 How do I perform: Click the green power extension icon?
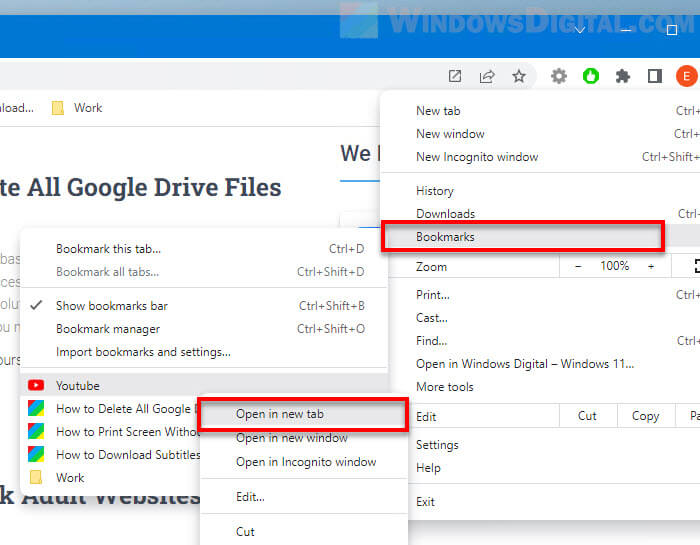(x=591, y=76)
